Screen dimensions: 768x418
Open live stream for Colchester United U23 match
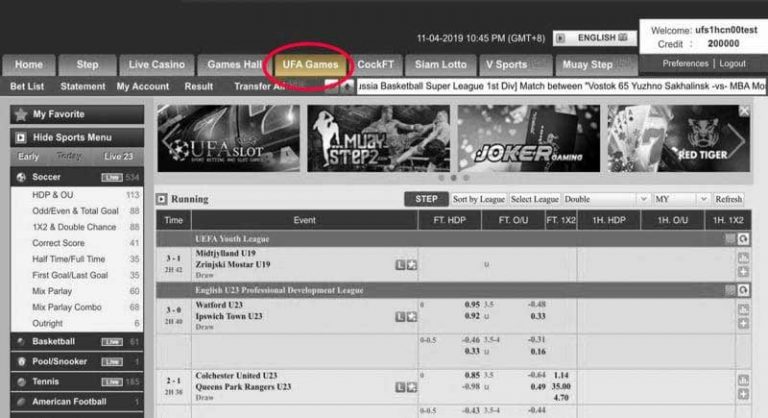pyautogui.click(x=400, y=388)
